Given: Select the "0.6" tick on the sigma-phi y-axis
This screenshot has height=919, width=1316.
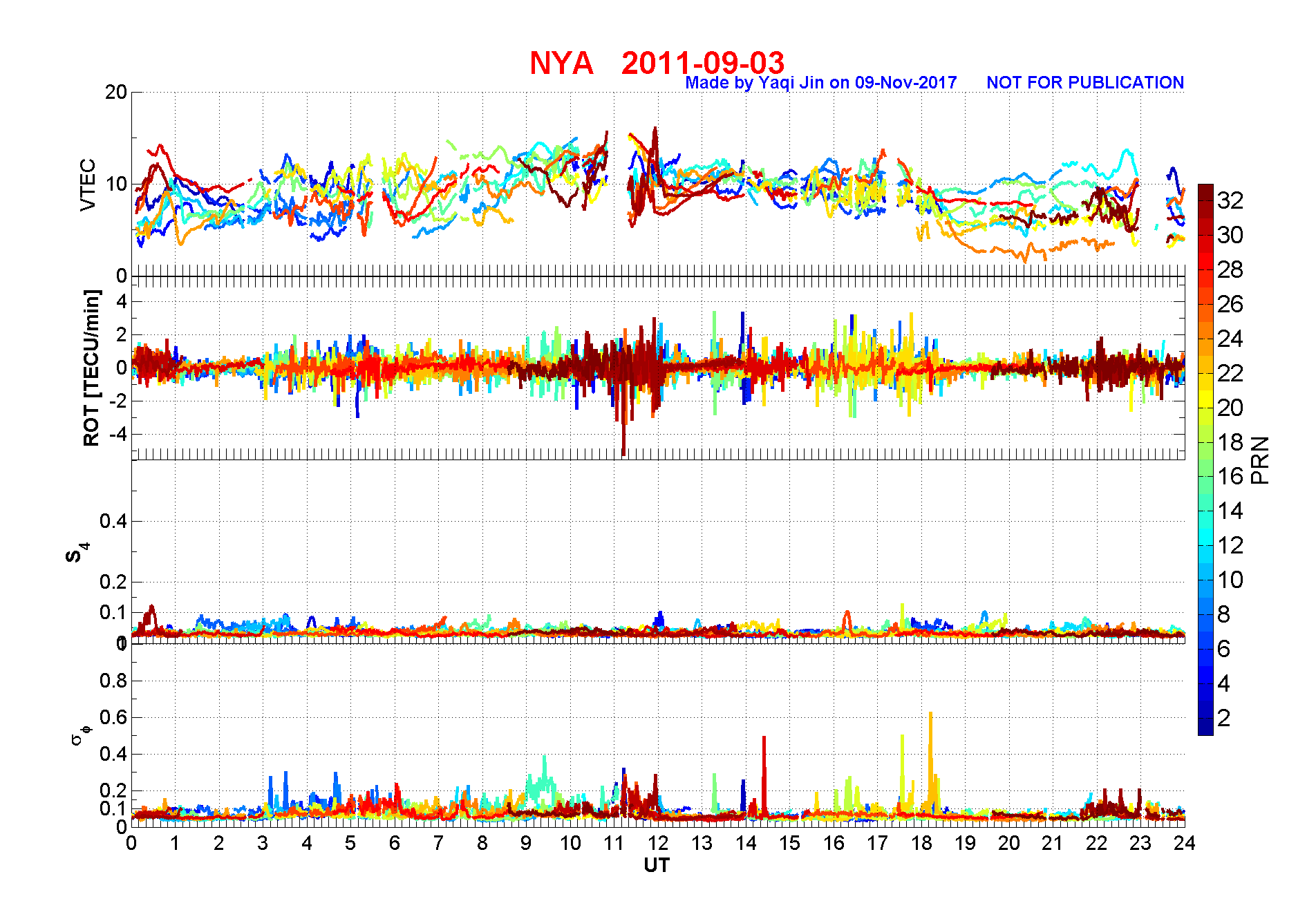Looking at the screenshot, I should tap(113, 717).
